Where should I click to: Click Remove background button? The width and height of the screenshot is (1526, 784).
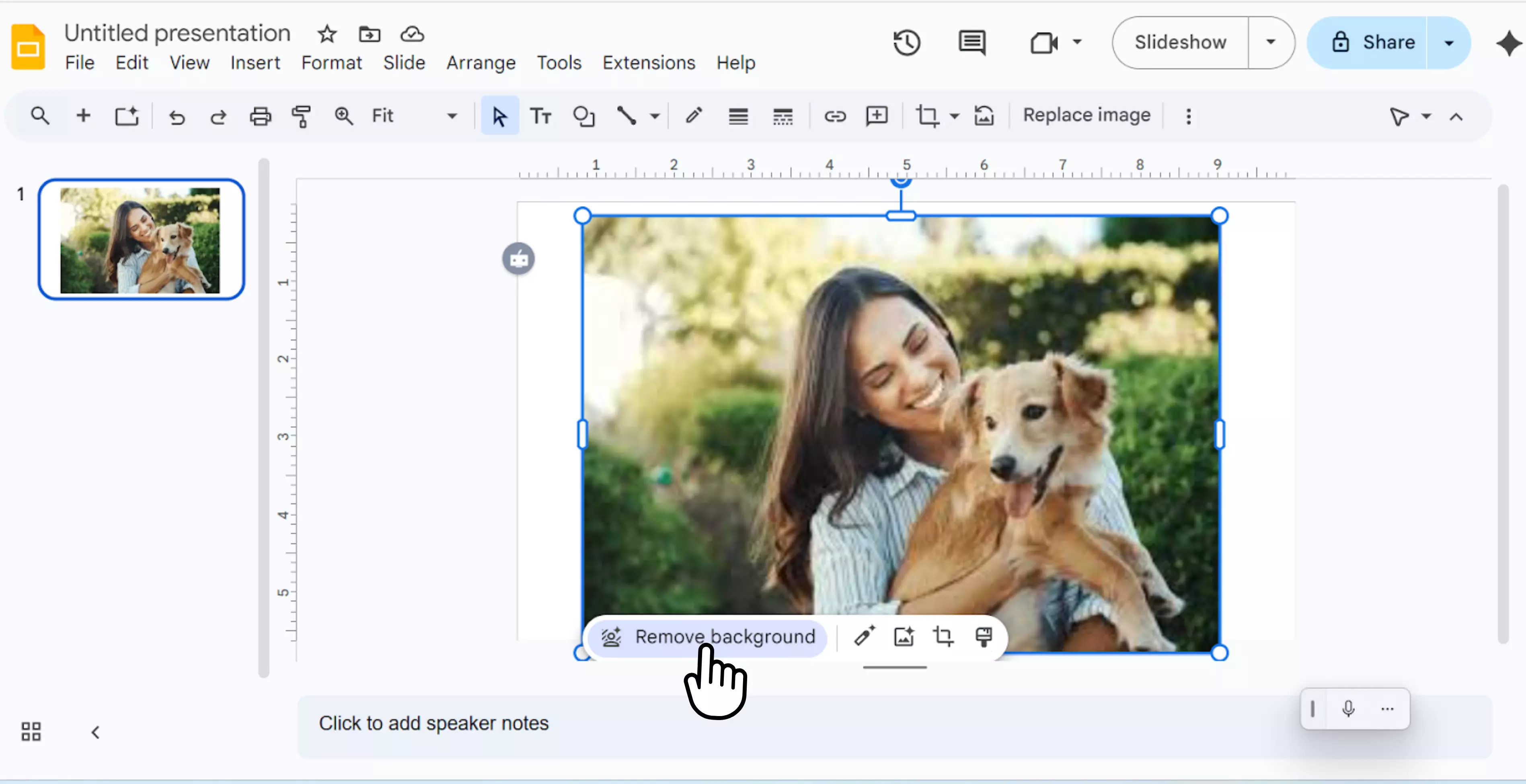pyautogui.click(x=708, y=637)
